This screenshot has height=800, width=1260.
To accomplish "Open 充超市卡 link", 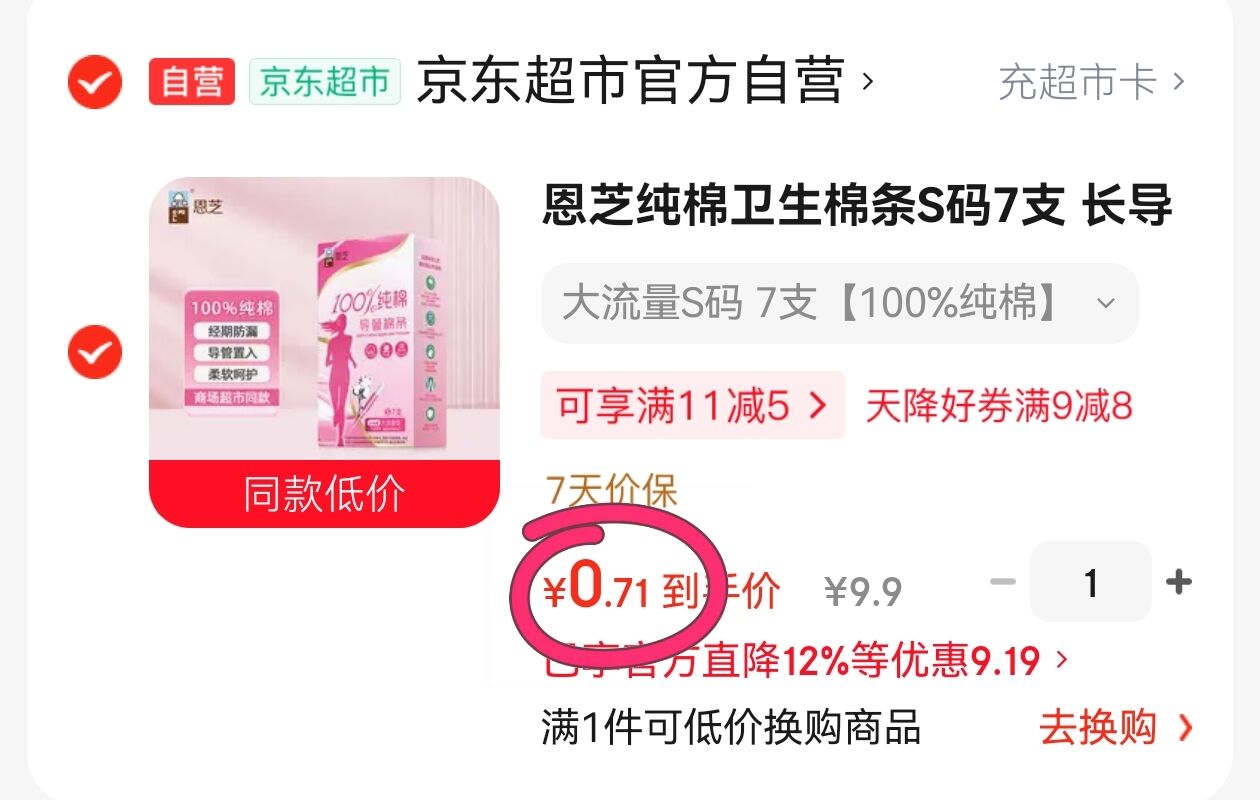I will tap(1091, 82).
